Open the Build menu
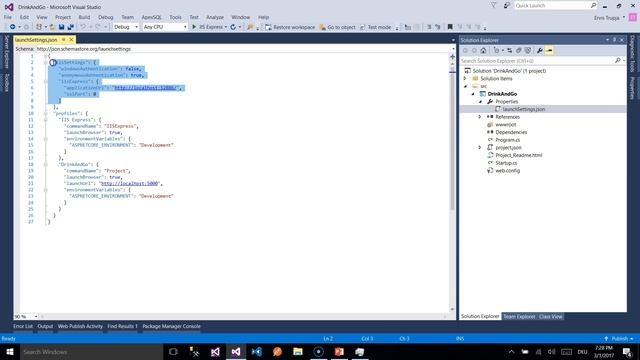Image resolution: width=640 pixels, height=360 pixels. [84, 17]
